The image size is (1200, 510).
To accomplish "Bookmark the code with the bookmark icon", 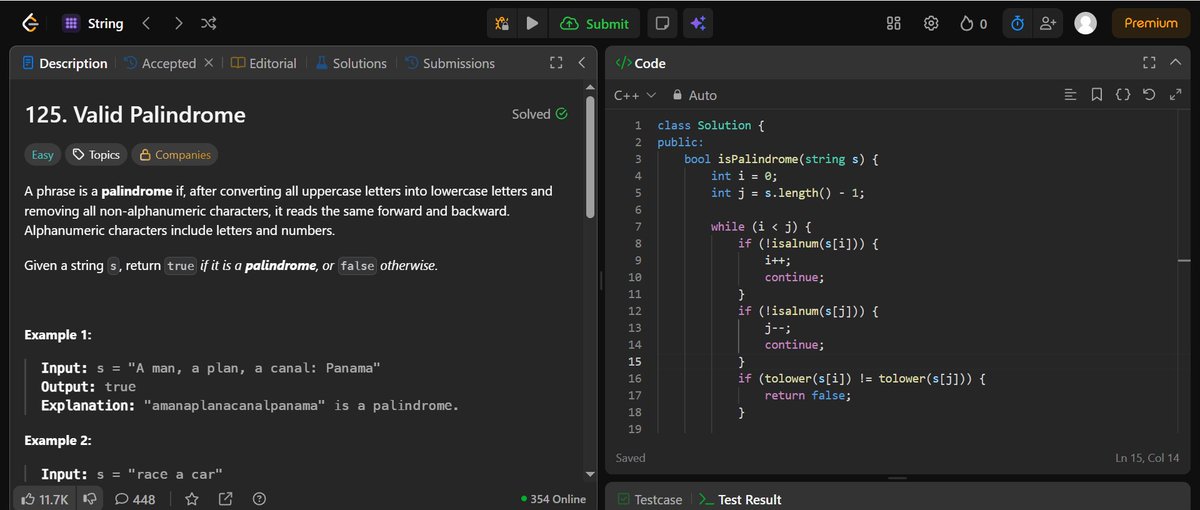I will pos(1096,95).
